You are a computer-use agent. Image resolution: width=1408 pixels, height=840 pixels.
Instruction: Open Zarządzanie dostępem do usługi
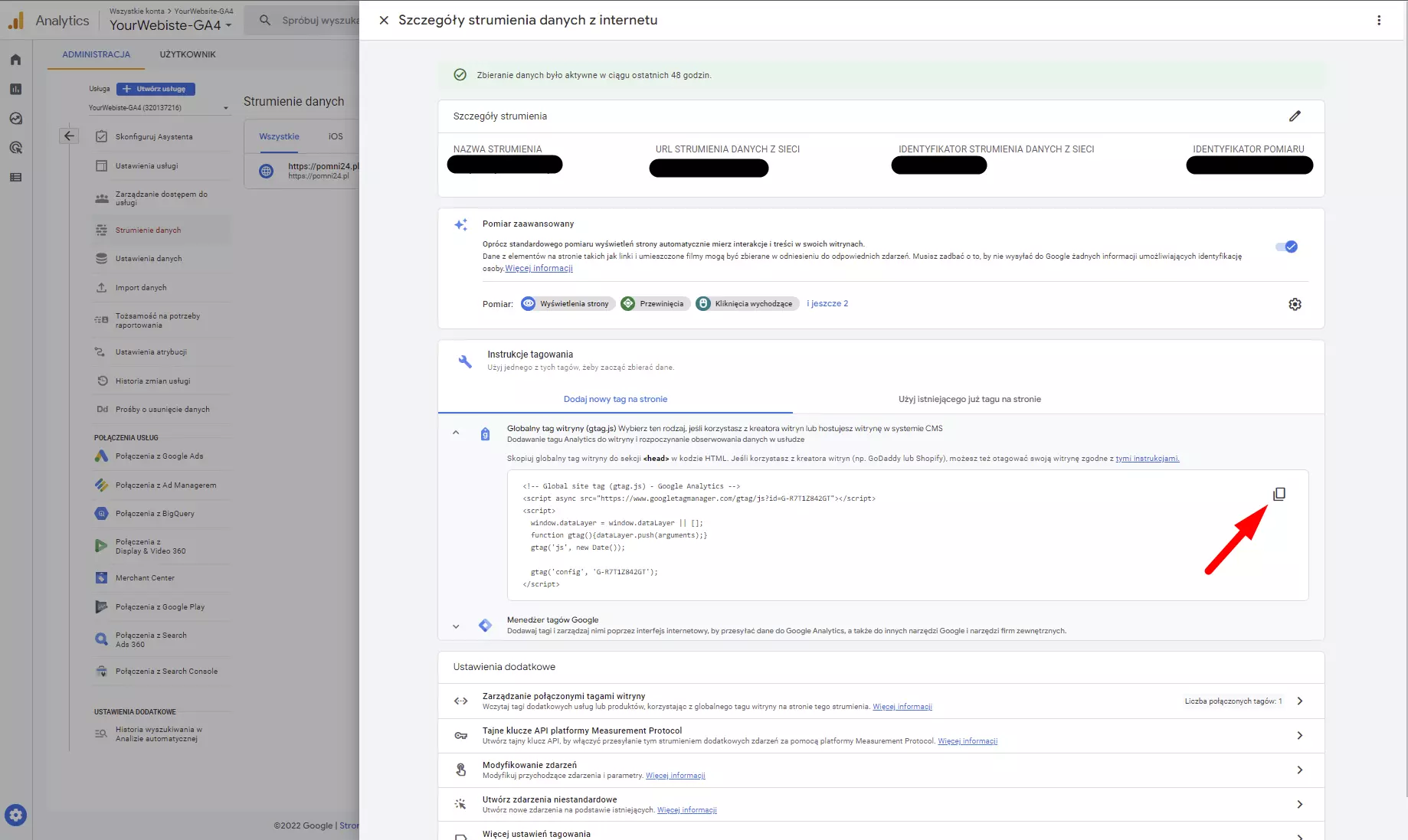(x=162, y=198)
